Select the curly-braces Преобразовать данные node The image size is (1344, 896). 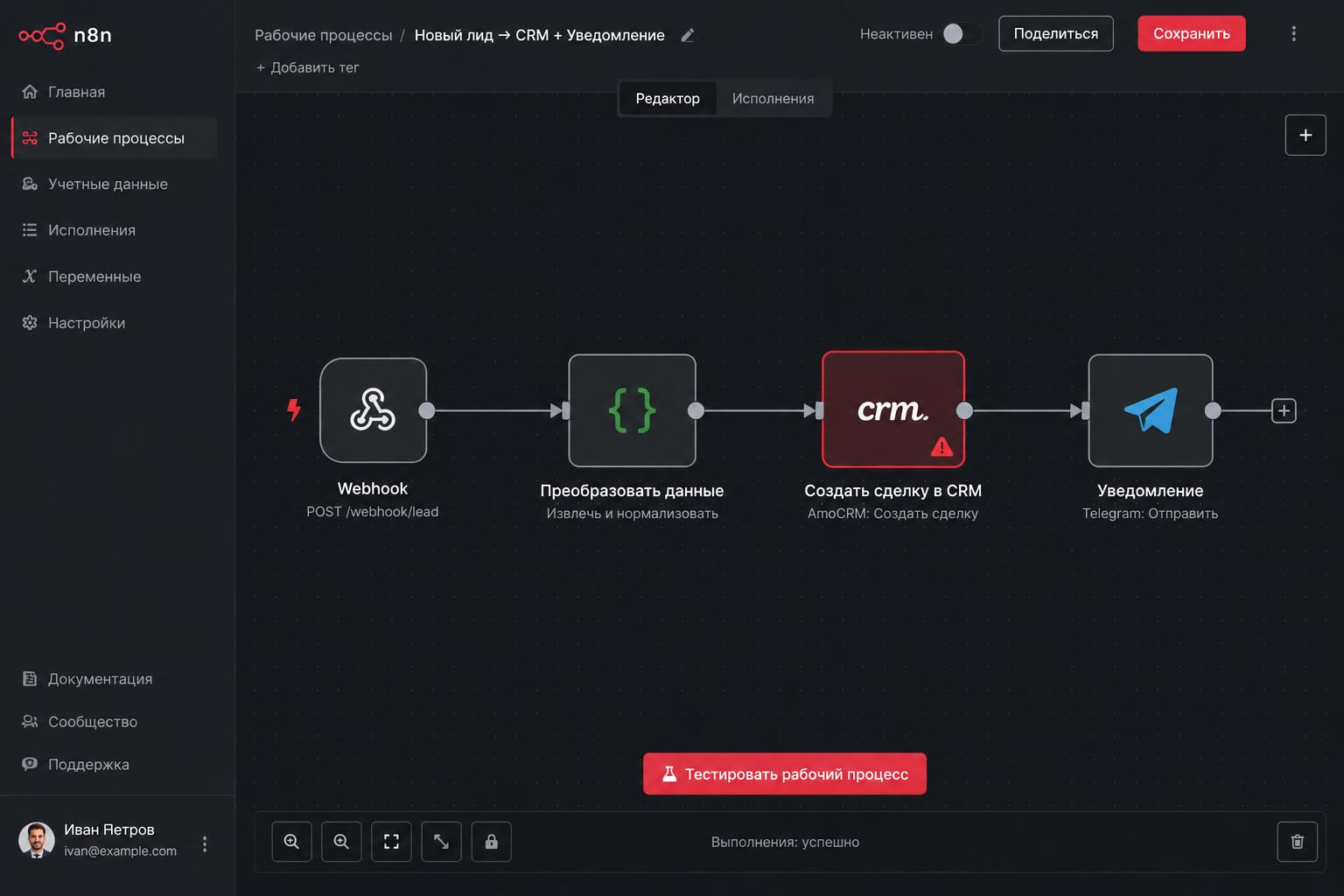pyautogui.click(x=633, y=410)
